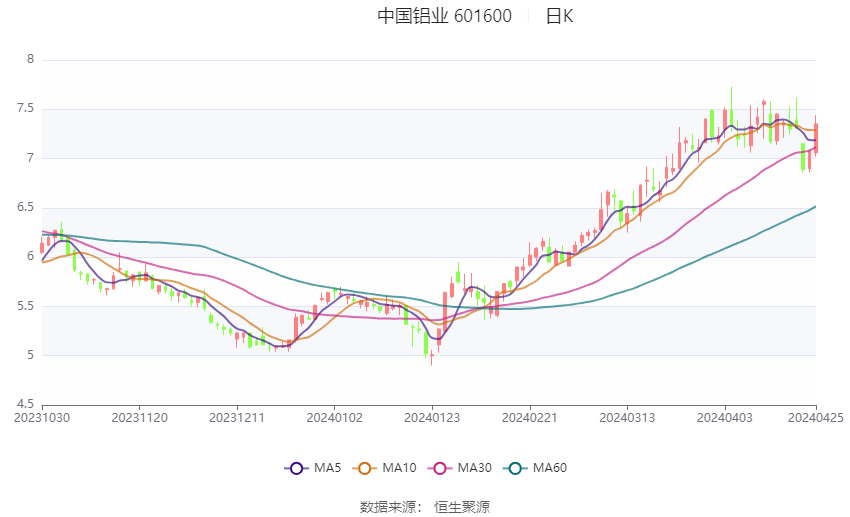Toggle the MA60 legend series

coord(536,468)
